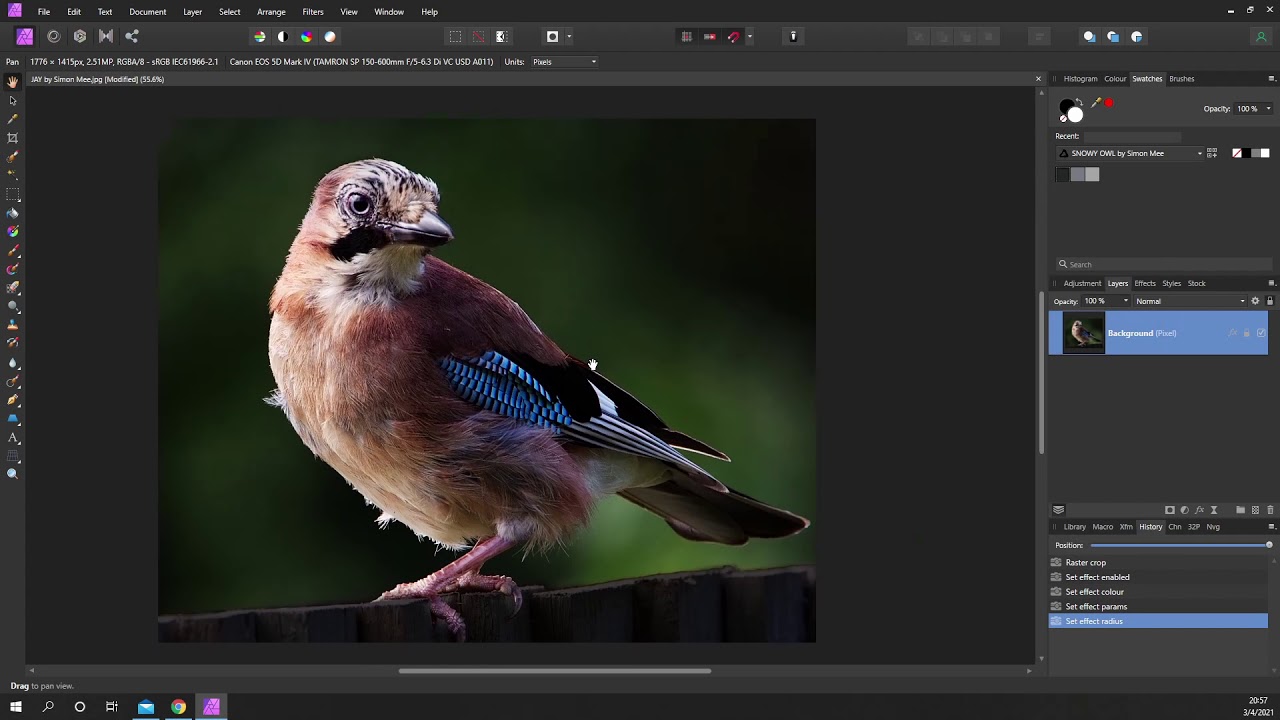Viewport: 1280px width, 720px height.
Task: Click the swatches Search field
Action: coord(1164,265)
